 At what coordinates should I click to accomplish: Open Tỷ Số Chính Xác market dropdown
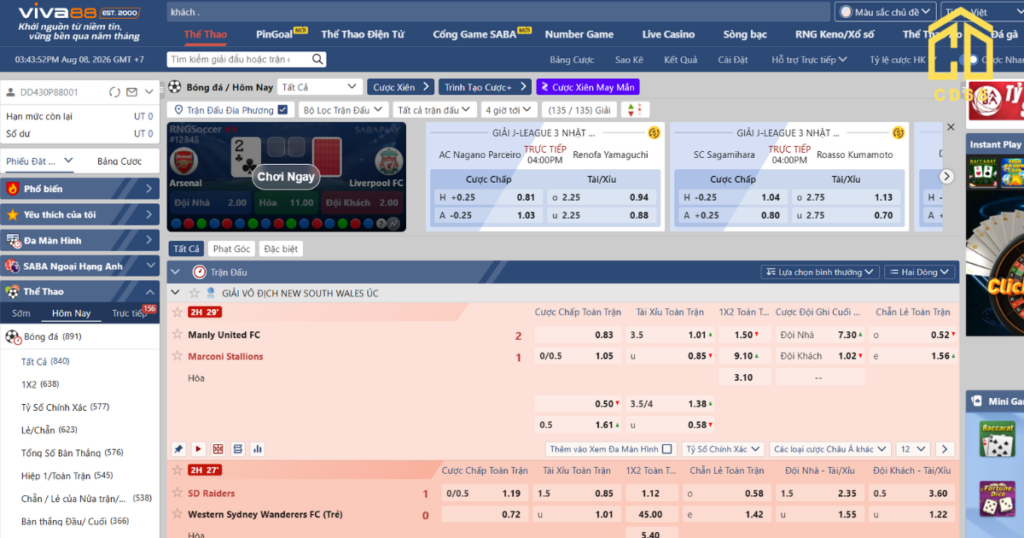(722, 449)
